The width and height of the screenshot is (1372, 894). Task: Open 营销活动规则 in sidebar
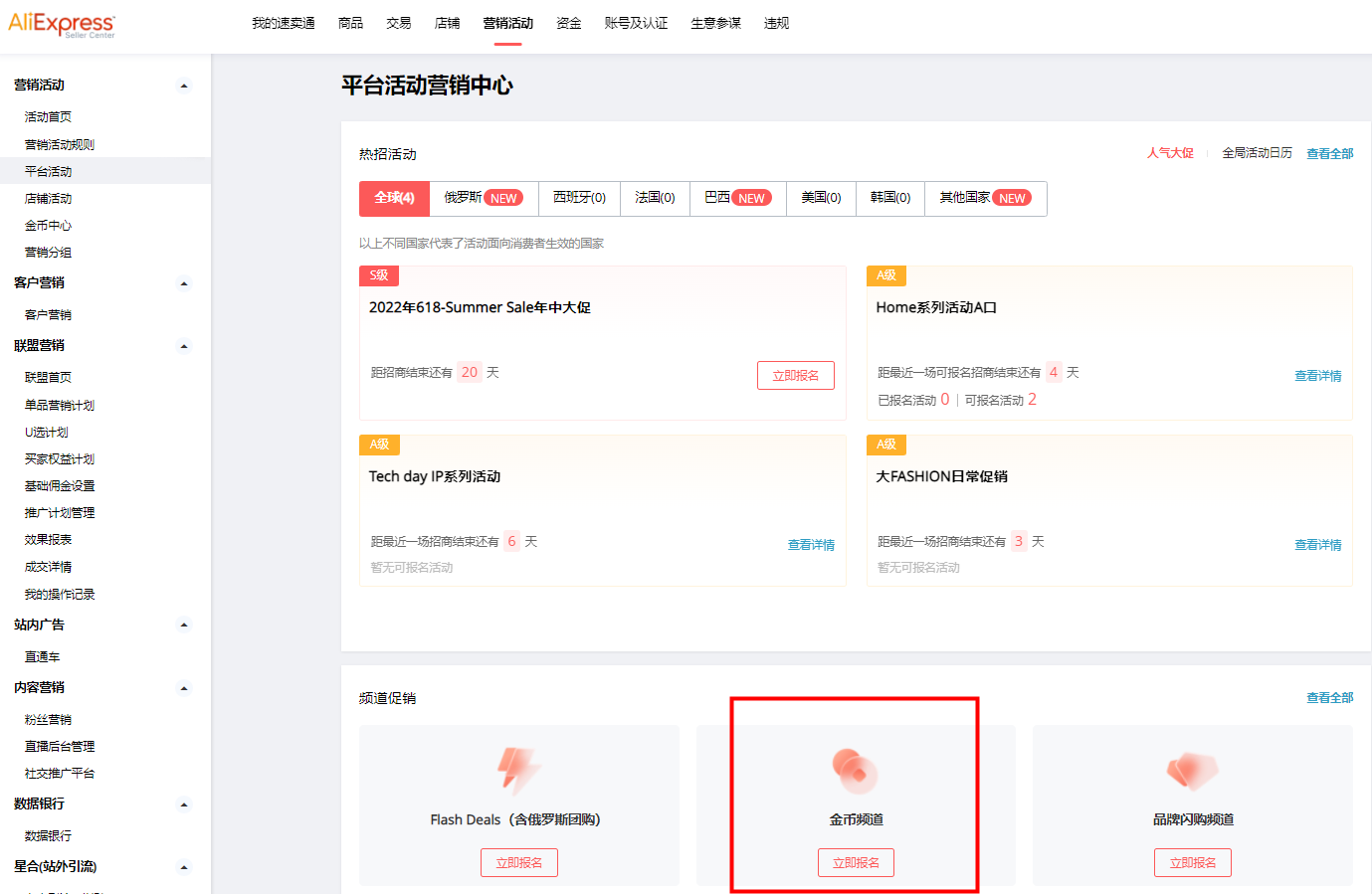(x=60, y=145)
